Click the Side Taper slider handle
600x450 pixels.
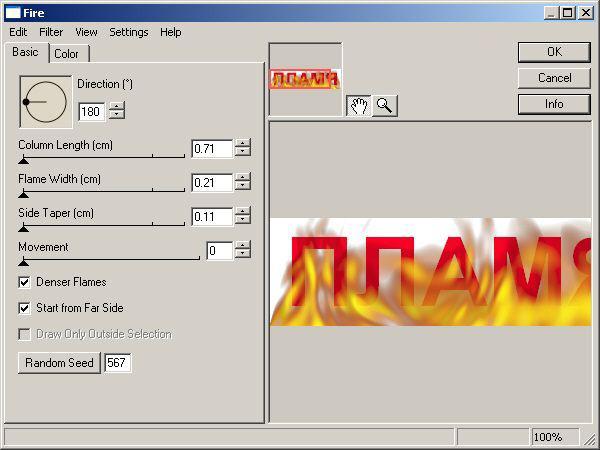pyautogui.click(x=23, y=229)
